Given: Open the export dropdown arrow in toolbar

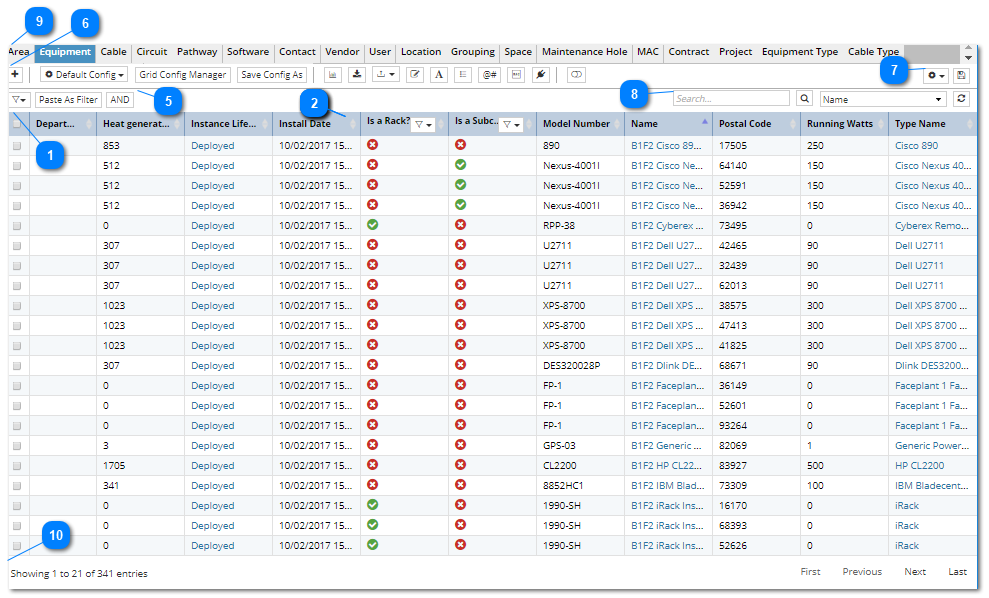Looking at the screenshot, I should point(385,74).
